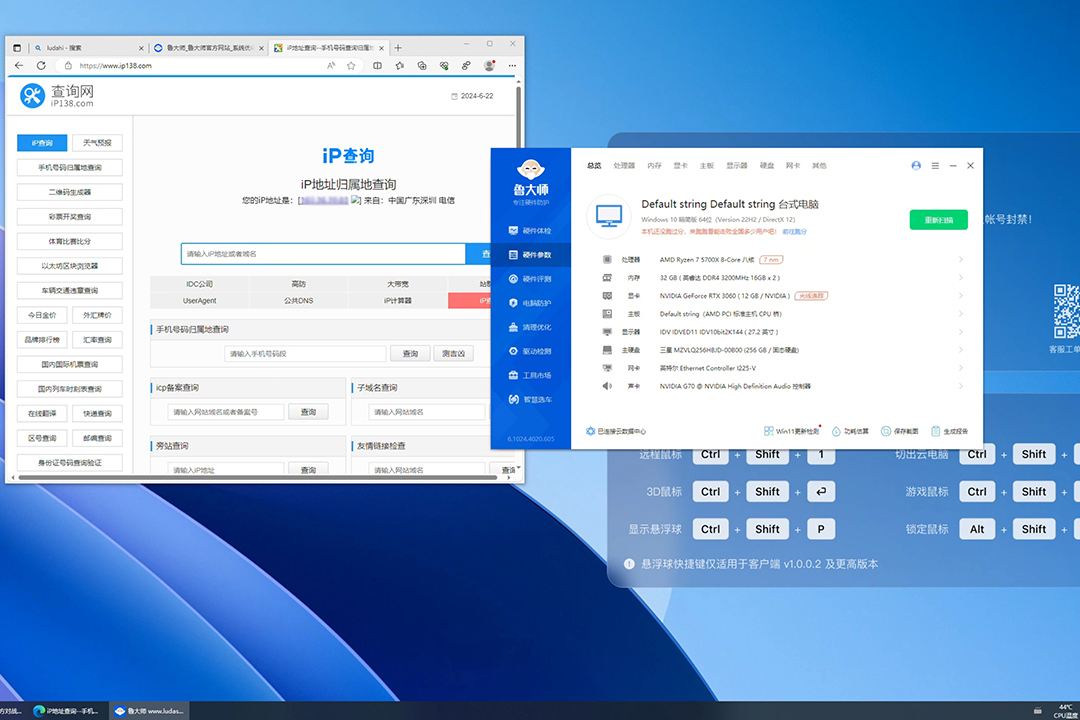
Task: Click 查询 in the icp备案查询 section
Action: pos(308,412)
